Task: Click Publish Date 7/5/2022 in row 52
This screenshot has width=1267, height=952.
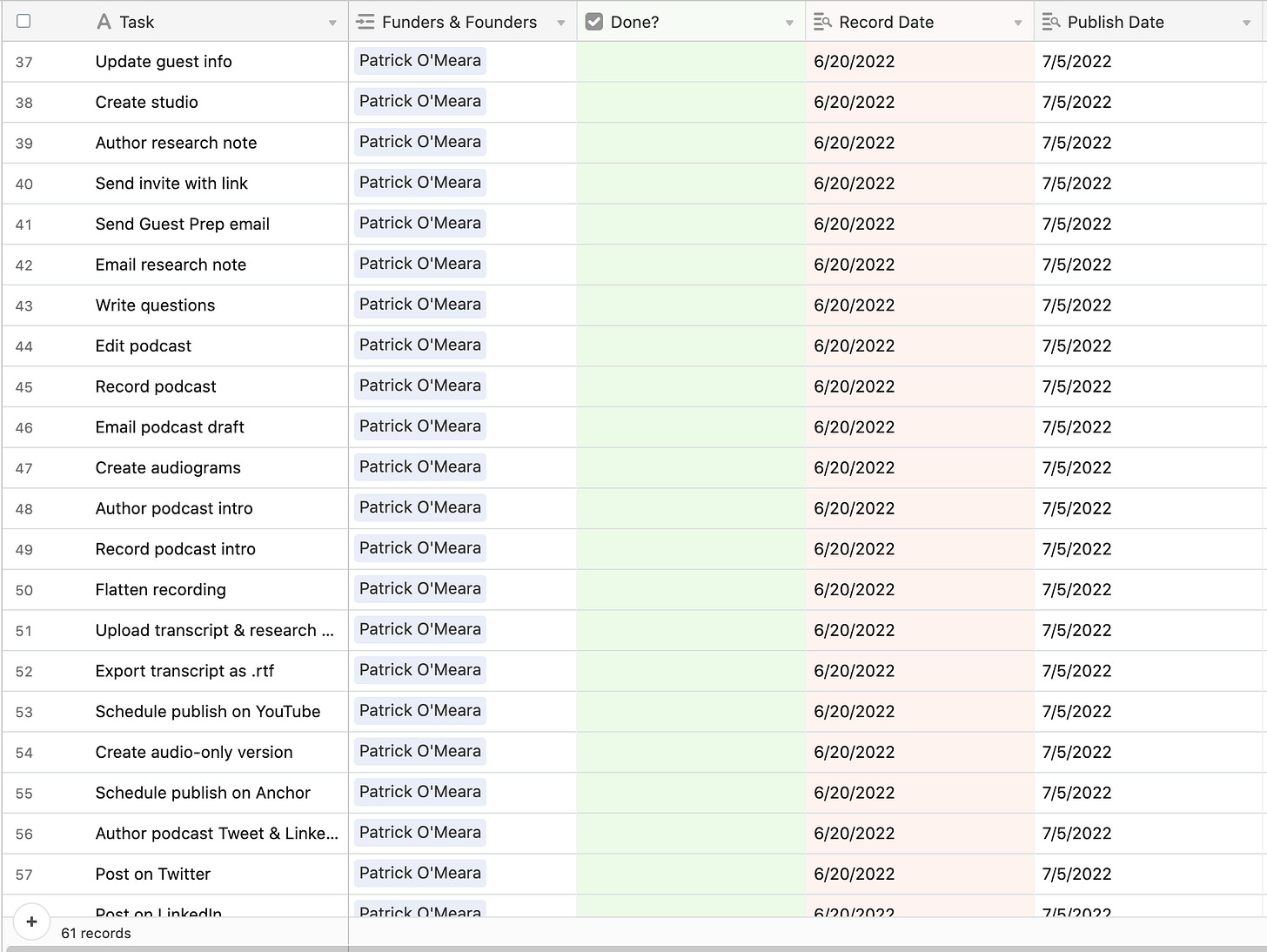Action: point(1076,671)
